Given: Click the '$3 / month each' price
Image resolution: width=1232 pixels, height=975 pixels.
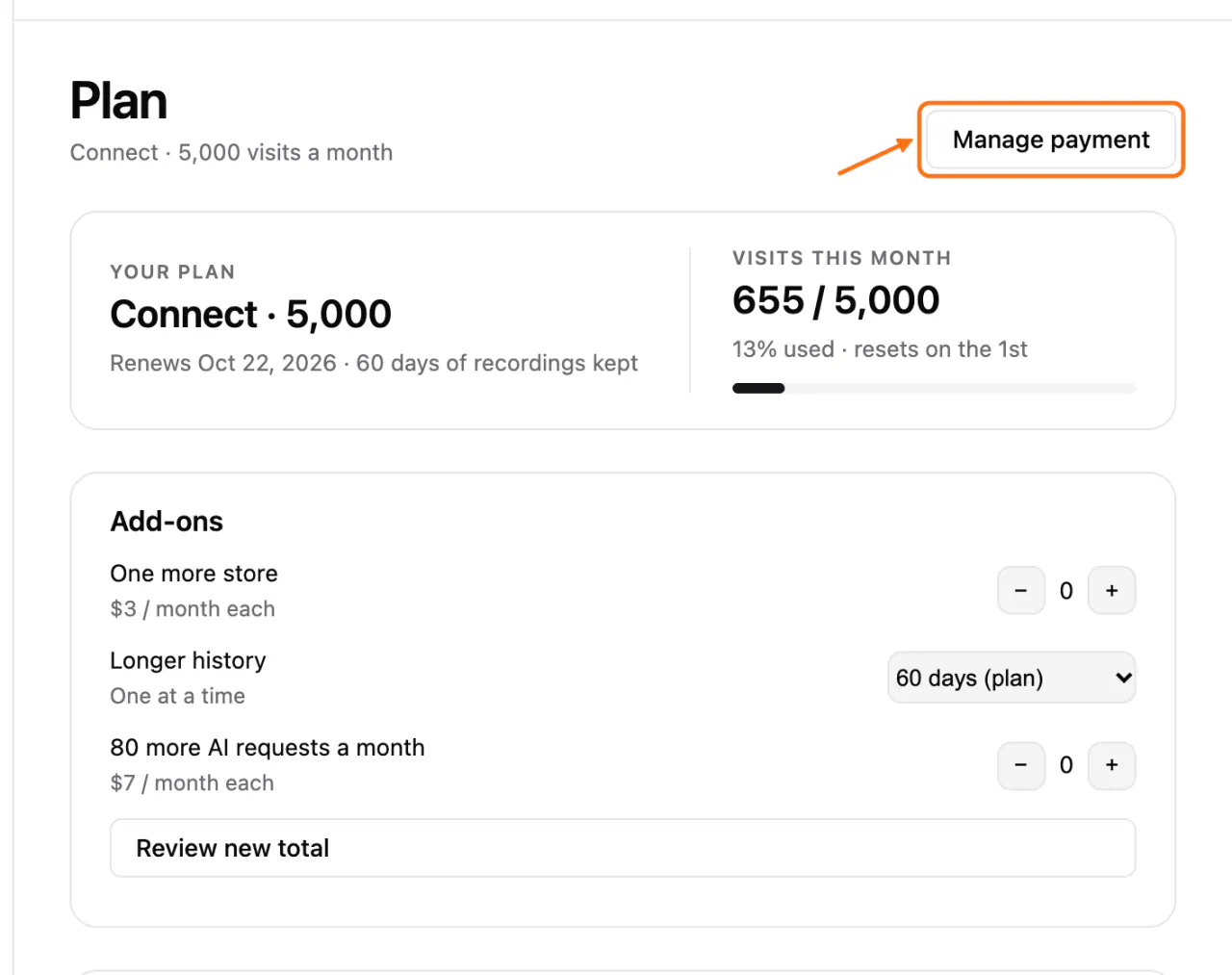Looking at the screenshot, I should pyautogui.click(x=192, y=609).
